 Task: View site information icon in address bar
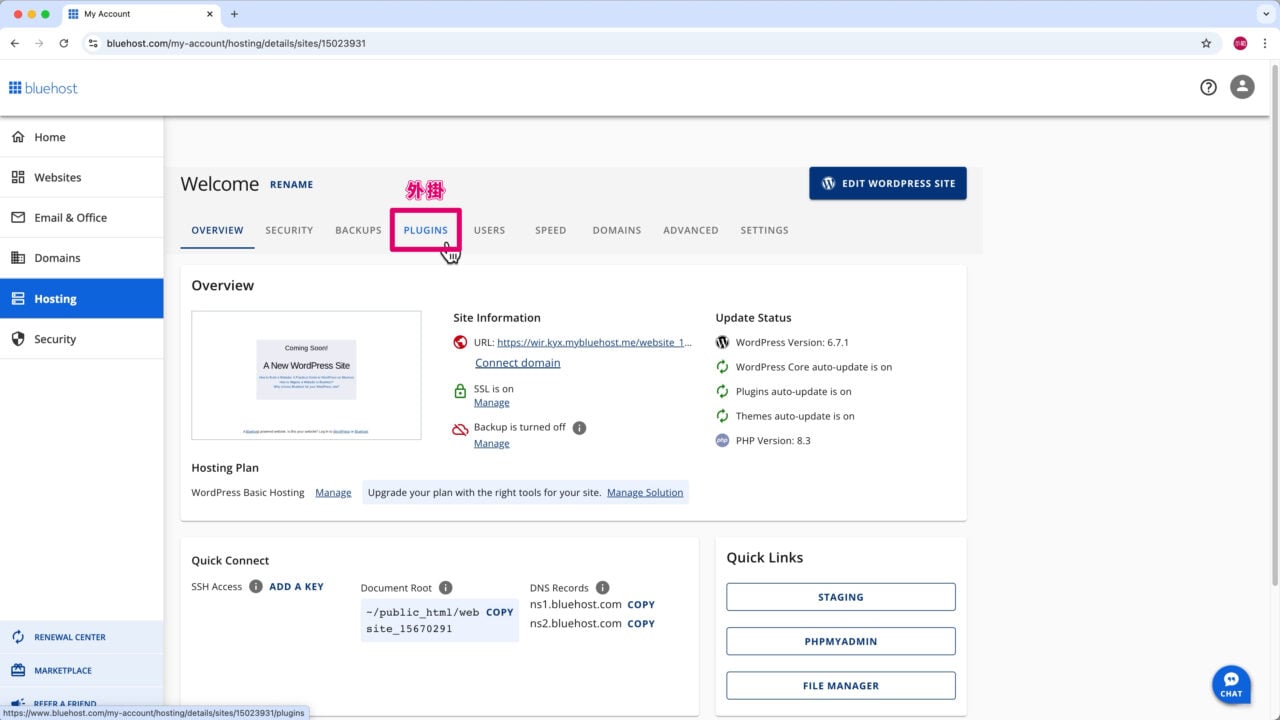click(x=93, y=43)
